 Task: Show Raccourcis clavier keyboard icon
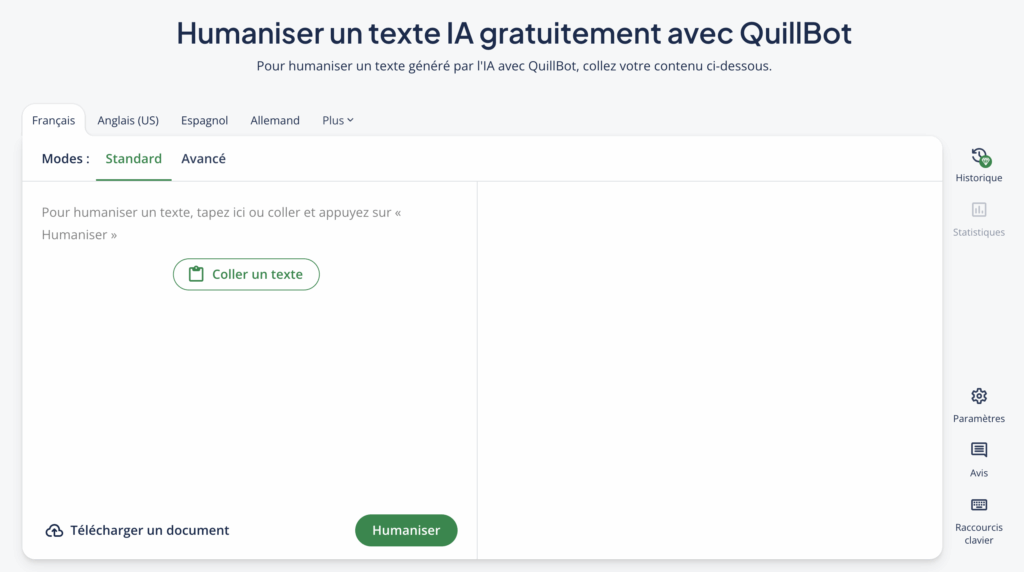(979, 505)
